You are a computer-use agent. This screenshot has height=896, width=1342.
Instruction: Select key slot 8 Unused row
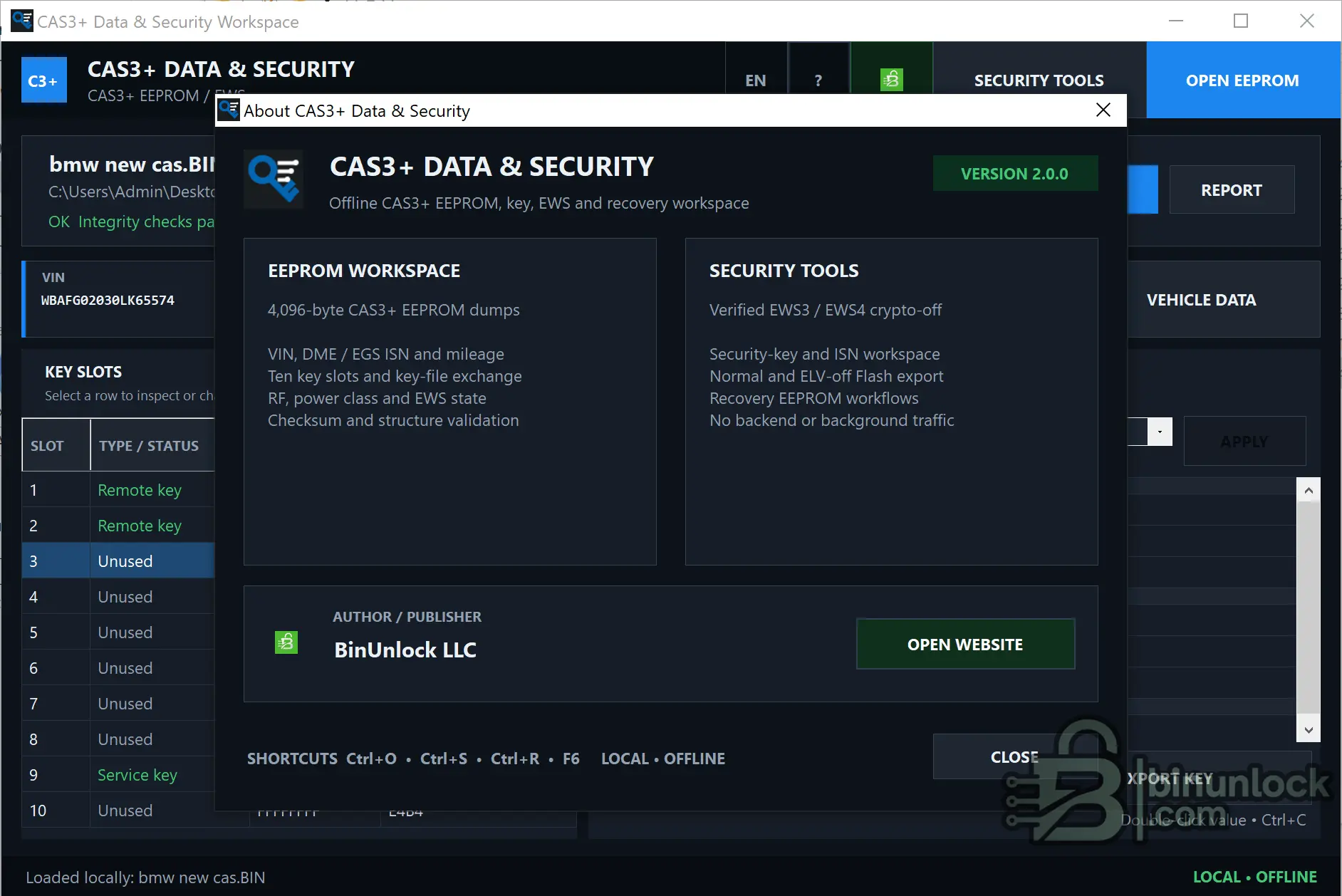[118, 739]
